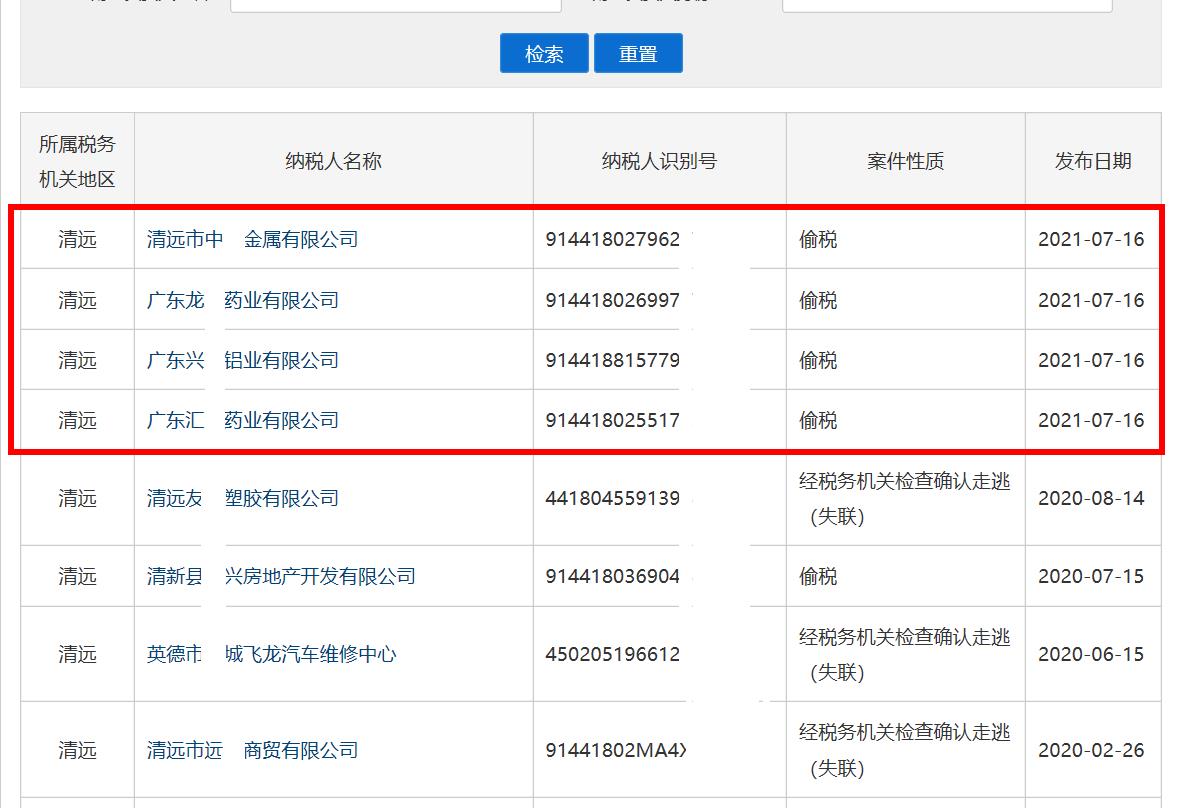Click the 发布日期 column header
Screen dimensions: 1179x808
[x=1092, y=158]
